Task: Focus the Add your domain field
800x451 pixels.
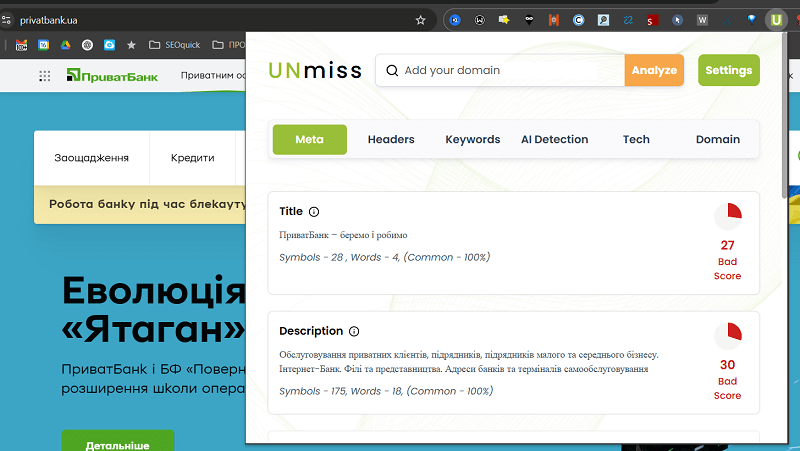Action: (500, 70)
